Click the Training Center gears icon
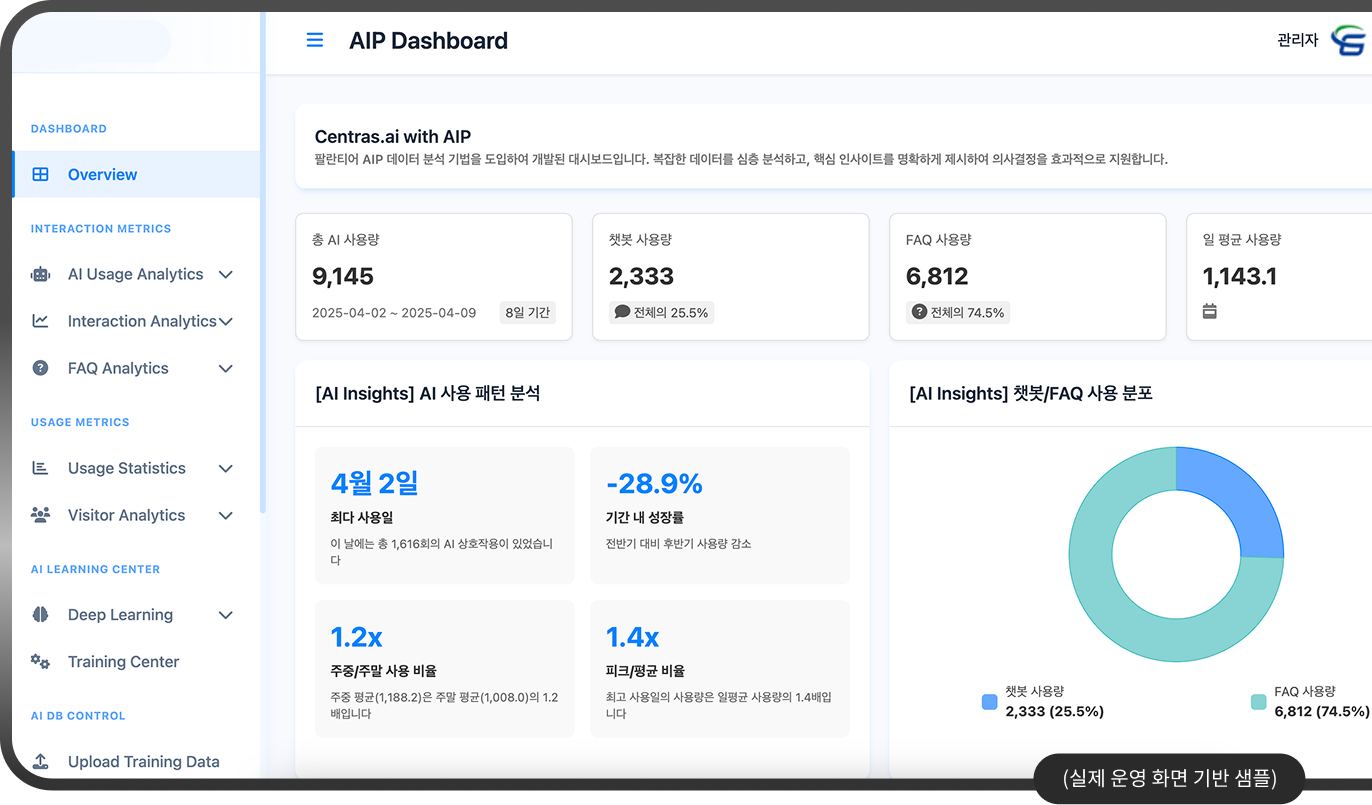 [x=40, y=661]
